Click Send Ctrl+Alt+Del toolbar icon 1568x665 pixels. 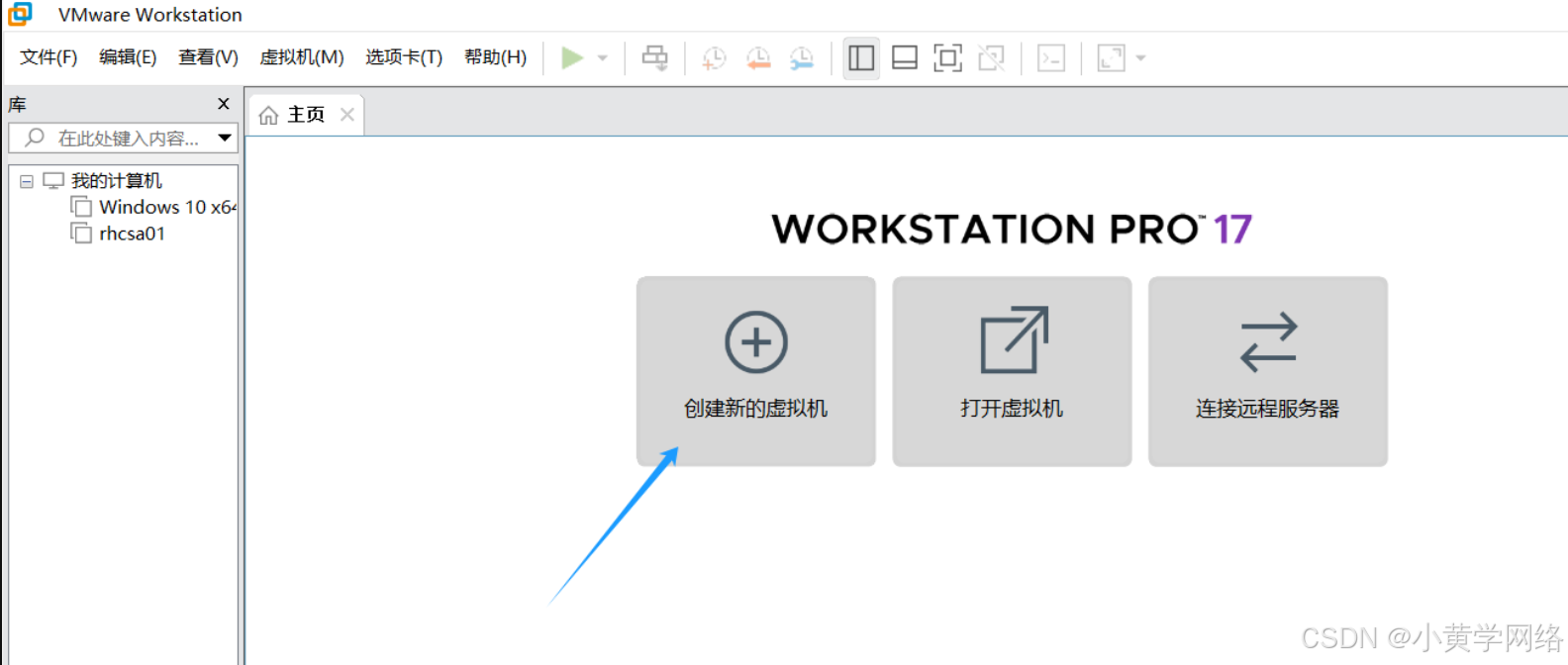tap(654, 57)
